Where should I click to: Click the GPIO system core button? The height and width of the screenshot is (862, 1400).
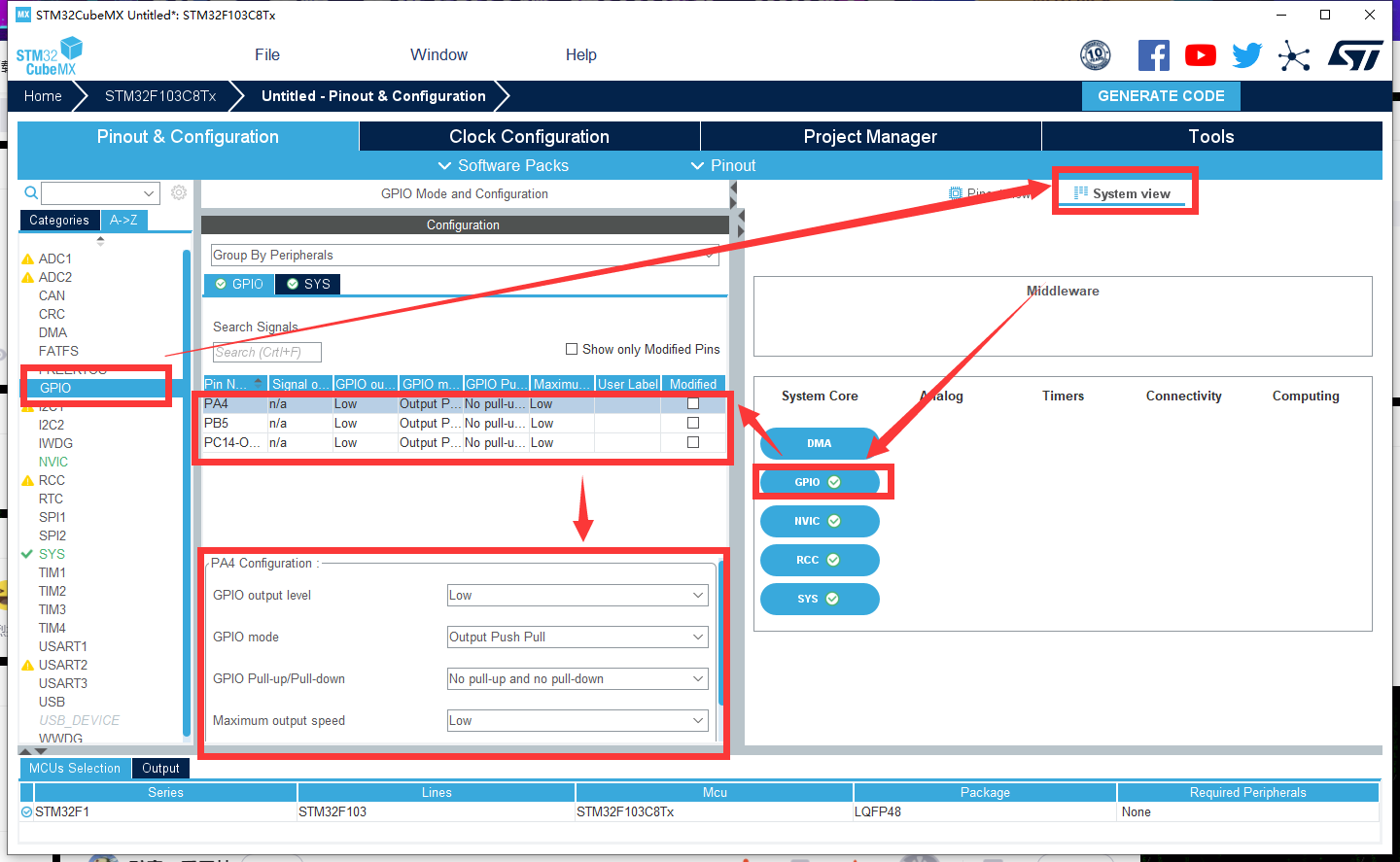tap(820, 482)
